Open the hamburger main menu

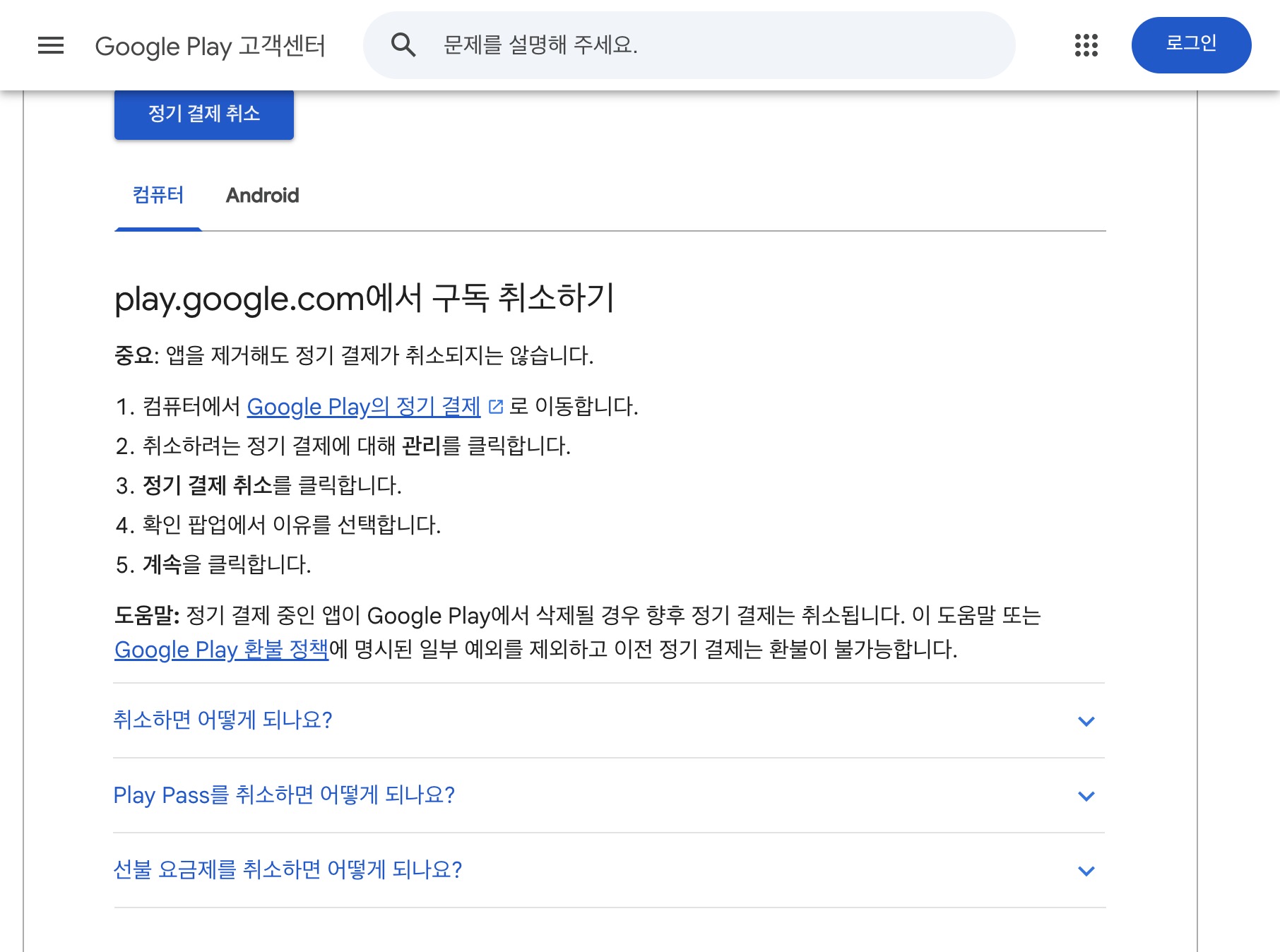tap(51, 45)
